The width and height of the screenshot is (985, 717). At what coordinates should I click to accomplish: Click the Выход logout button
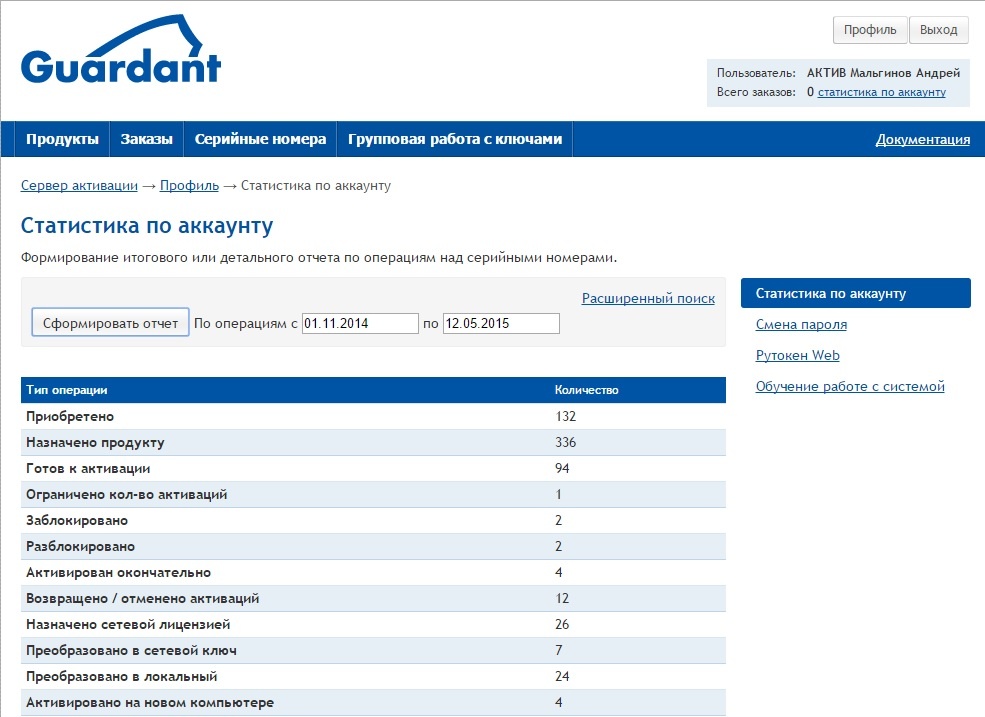(x=938, y=30)
